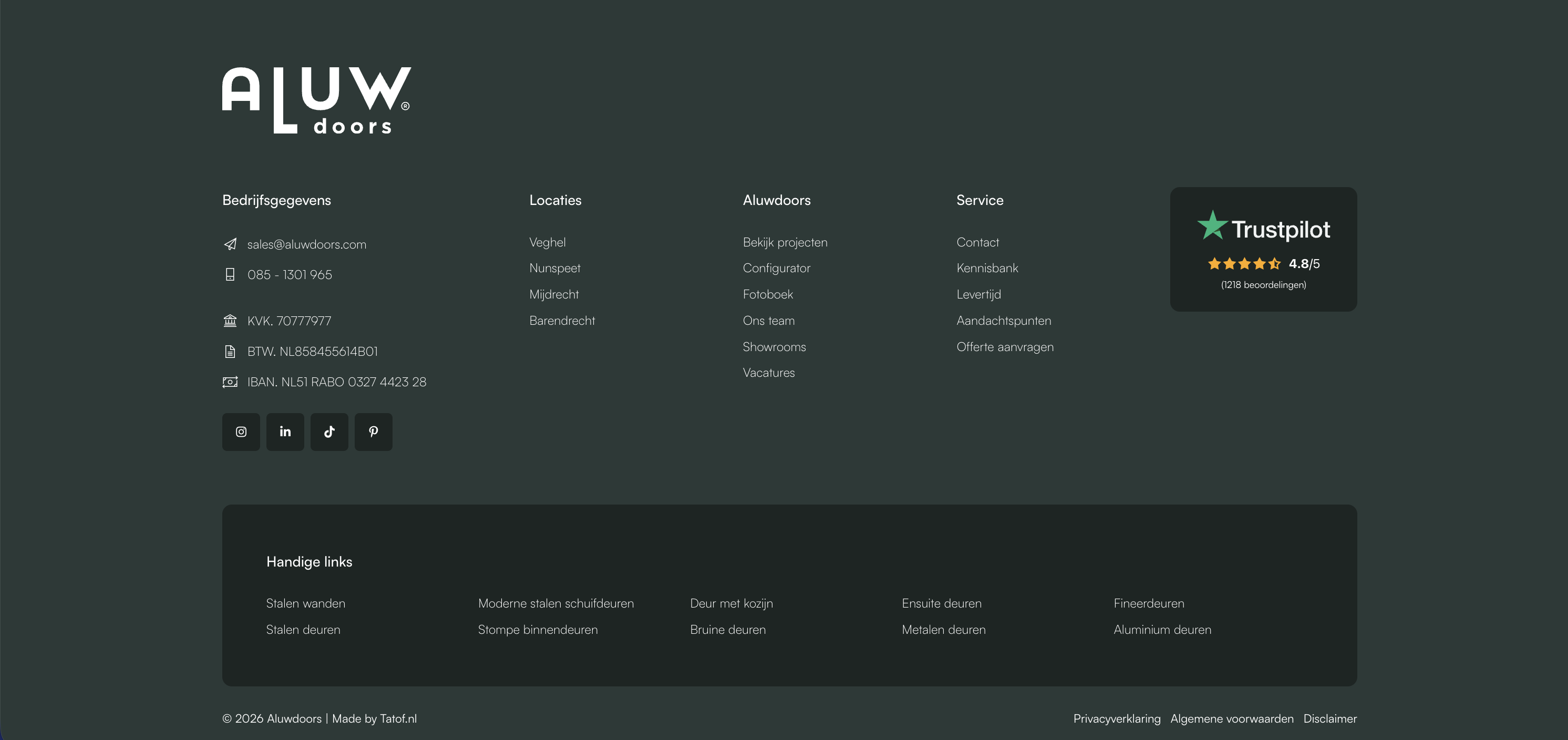Click the Pinterest icon button
The image size is (1568, 740).
point(373,432)
